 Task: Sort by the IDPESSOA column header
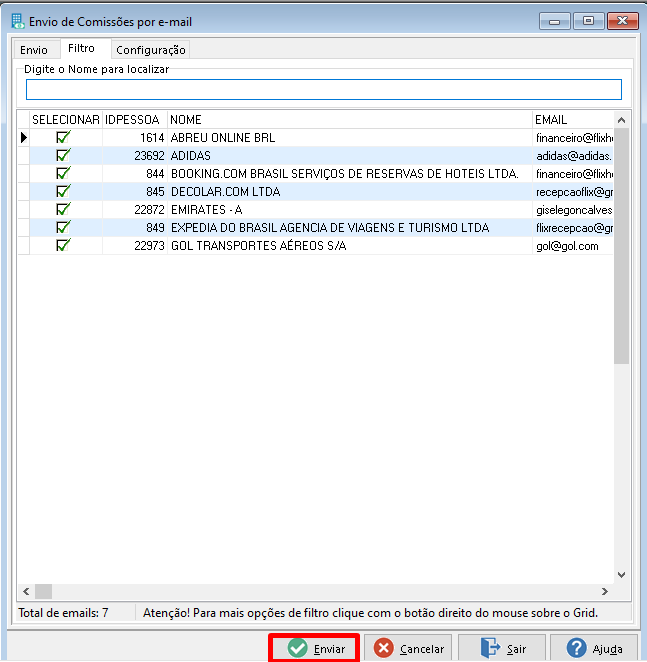point(135,120)
